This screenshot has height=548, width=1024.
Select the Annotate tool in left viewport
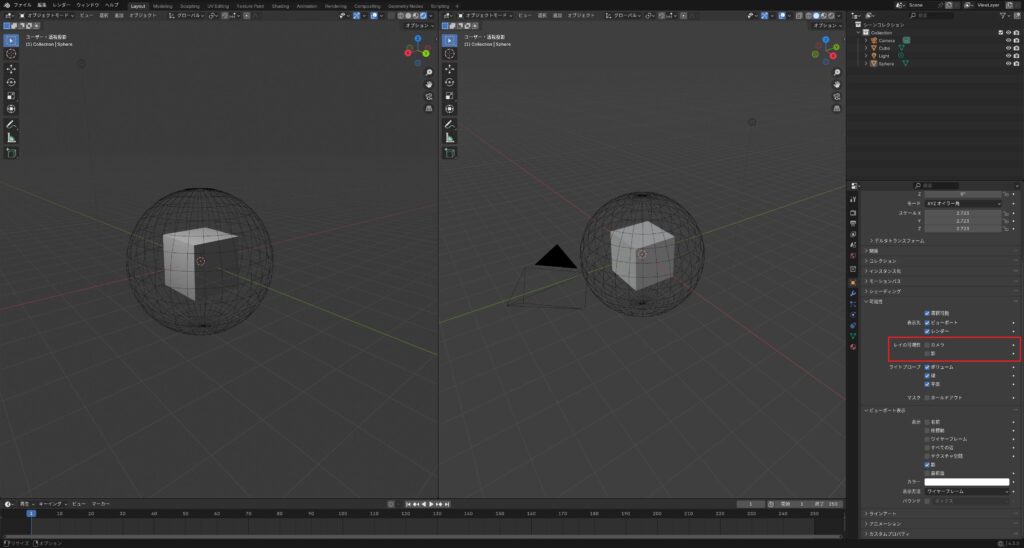pyautogui.click(x=11, y=124)
